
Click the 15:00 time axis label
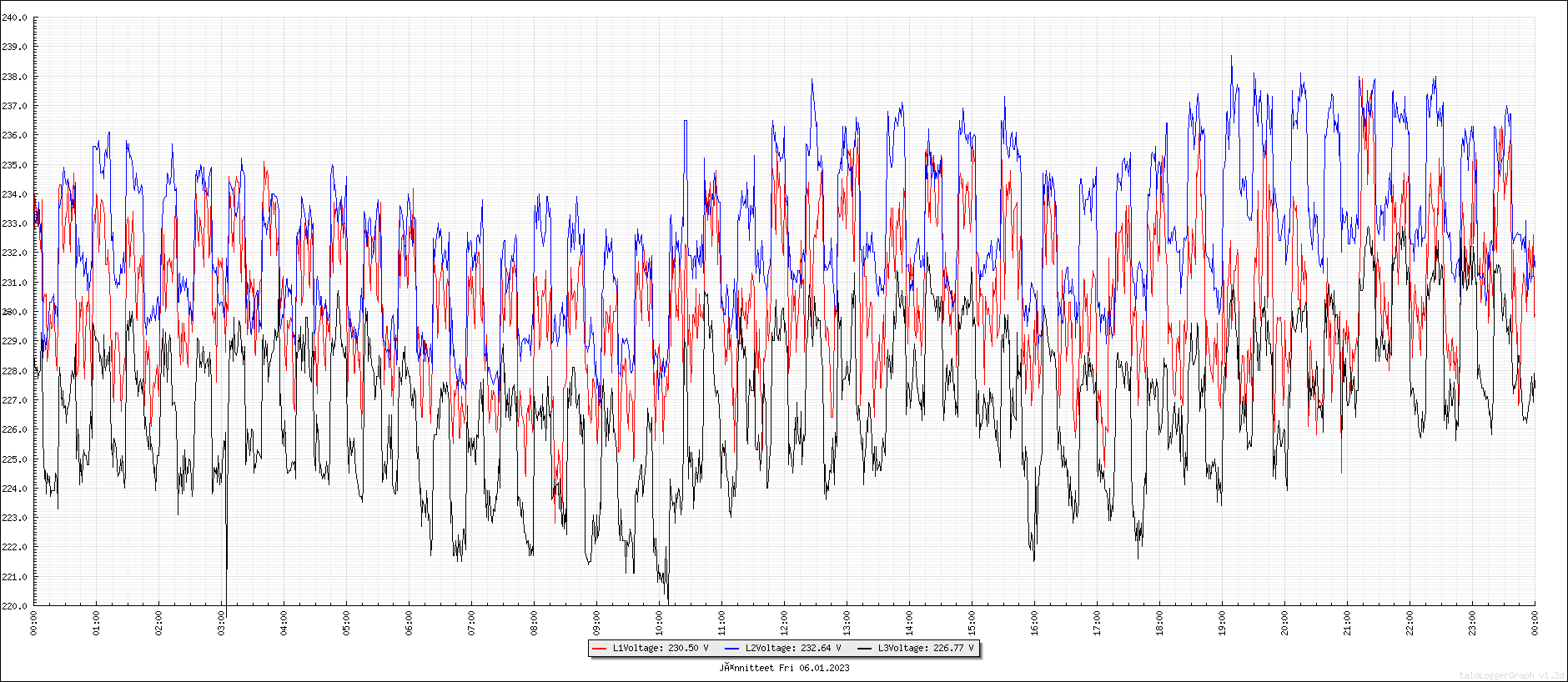pyautogui.click(x=972, y=623)
